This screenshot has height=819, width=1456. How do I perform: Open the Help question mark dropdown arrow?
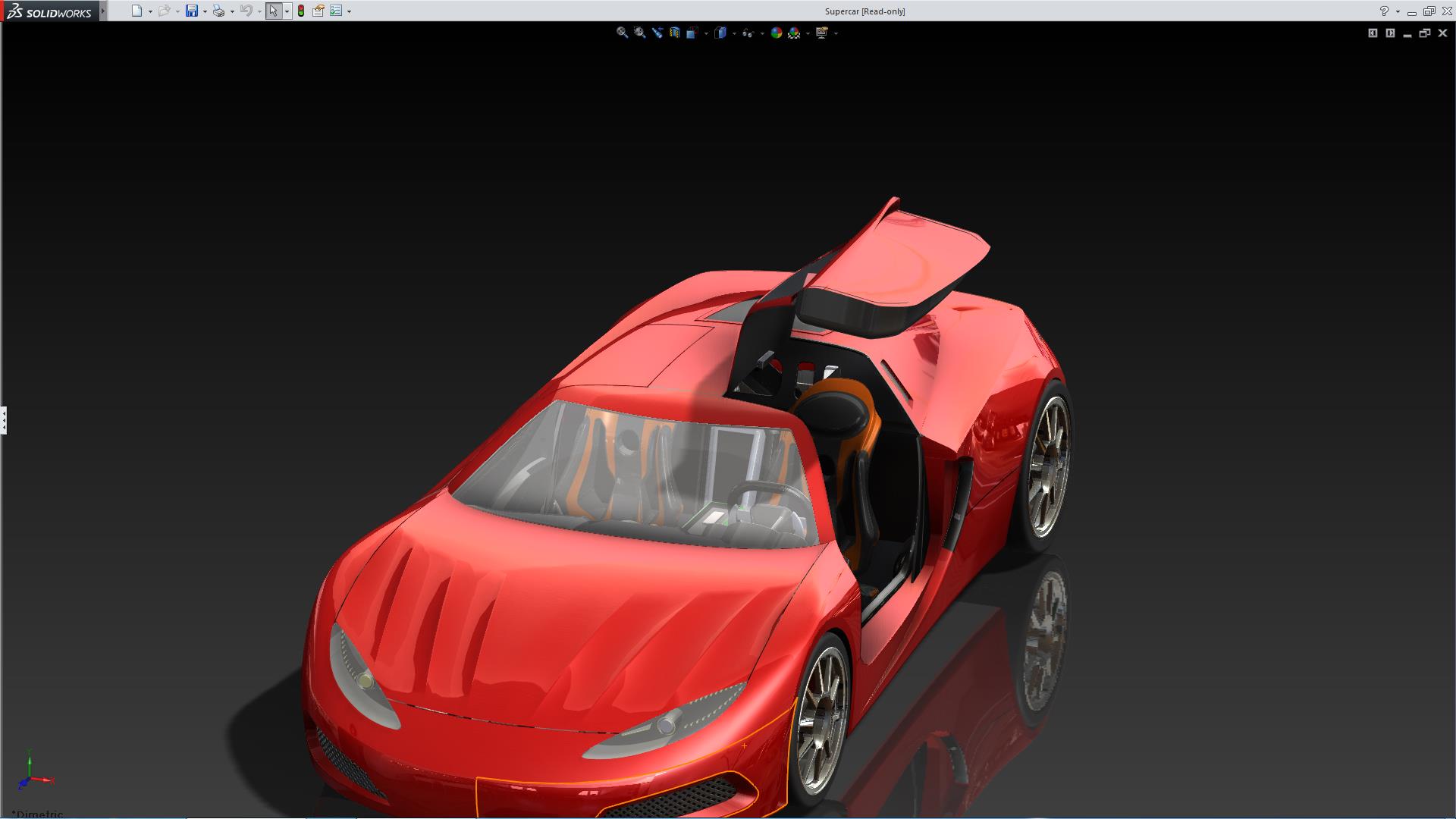(x=1398, y=11)
